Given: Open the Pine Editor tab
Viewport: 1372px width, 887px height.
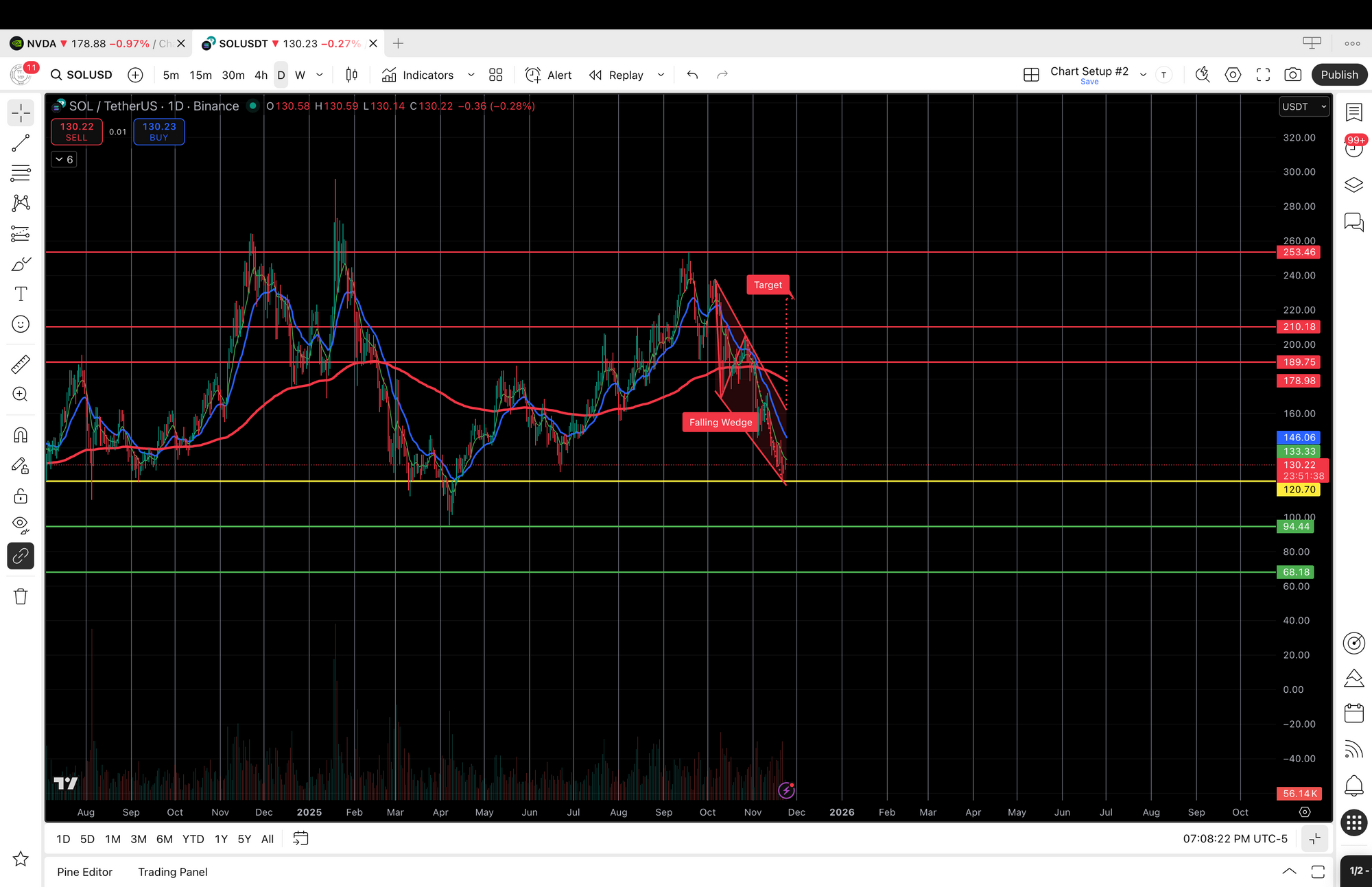Looking at the screenshot, I should pos(84,872).
